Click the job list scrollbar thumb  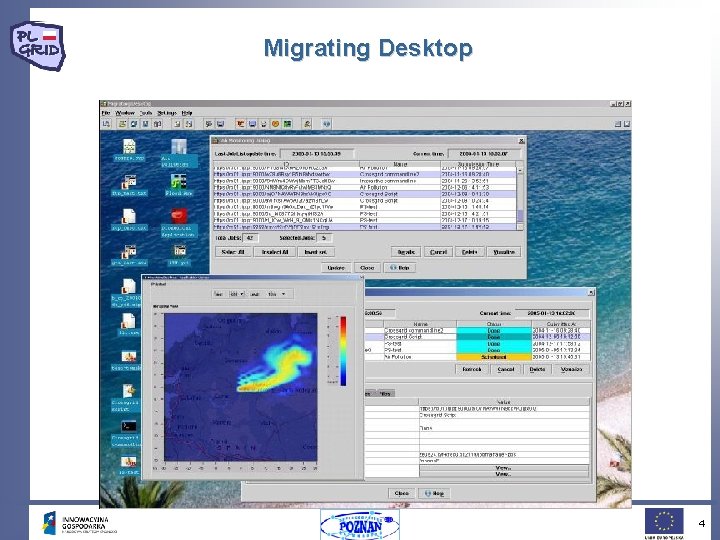point(520,216)
